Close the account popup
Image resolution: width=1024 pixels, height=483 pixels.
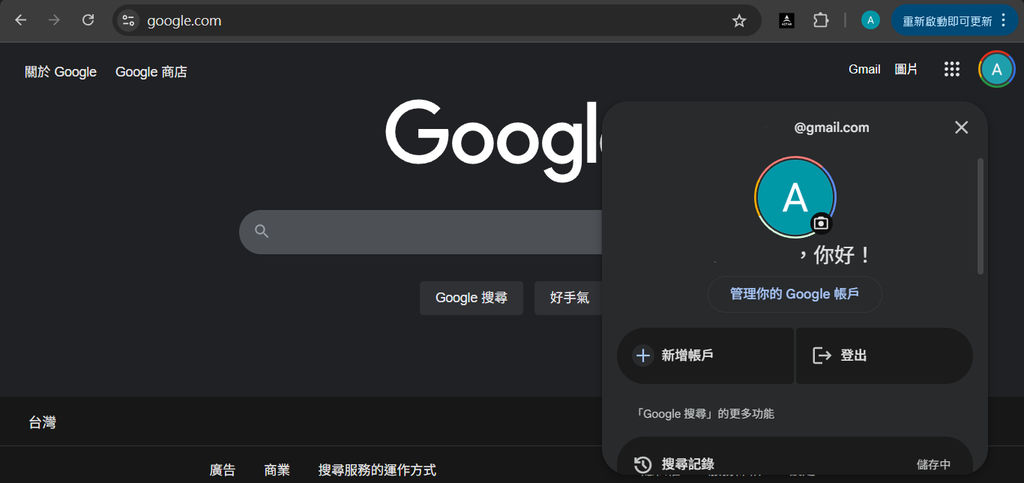[961, 127]
